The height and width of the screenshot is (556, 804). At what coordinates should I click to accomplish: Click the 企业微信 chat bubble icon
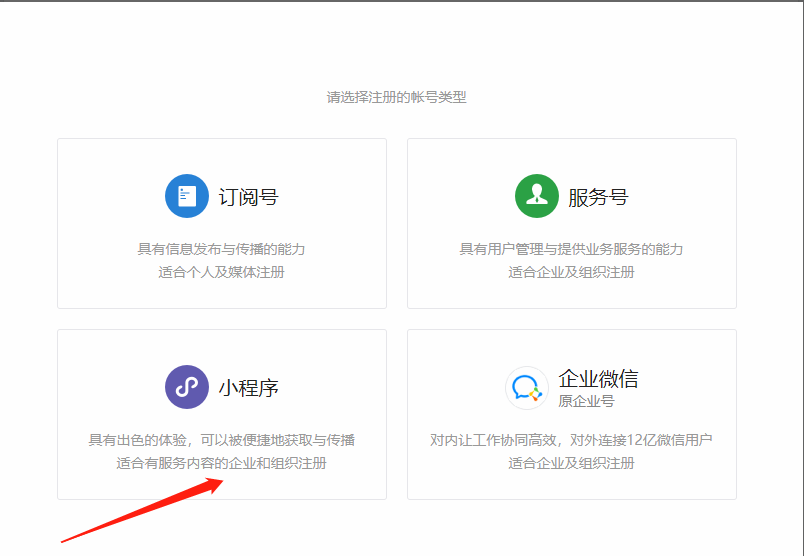pos(526,388)
